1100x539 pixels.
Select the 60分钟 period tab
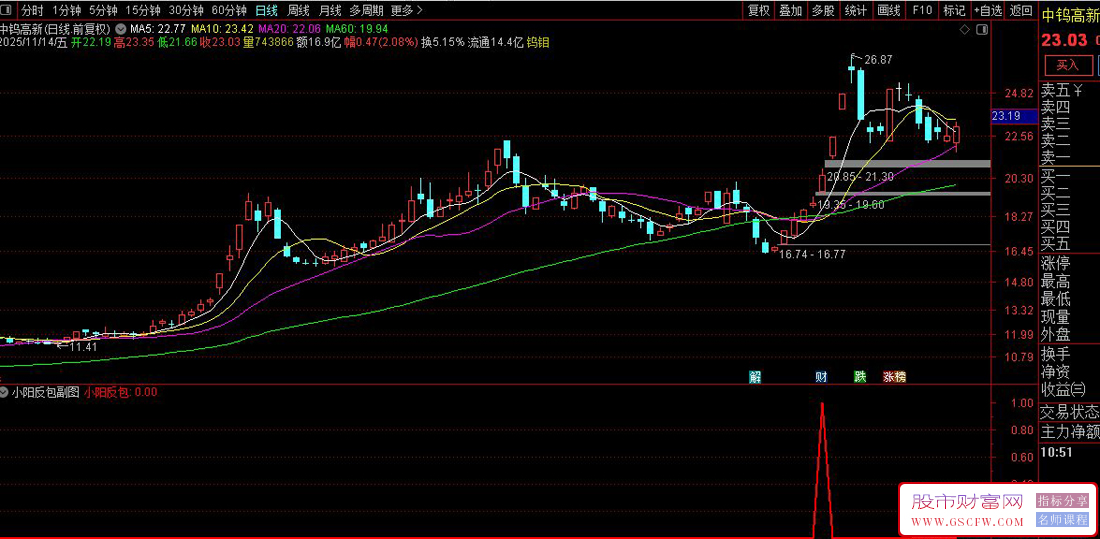tap(229, 10)
